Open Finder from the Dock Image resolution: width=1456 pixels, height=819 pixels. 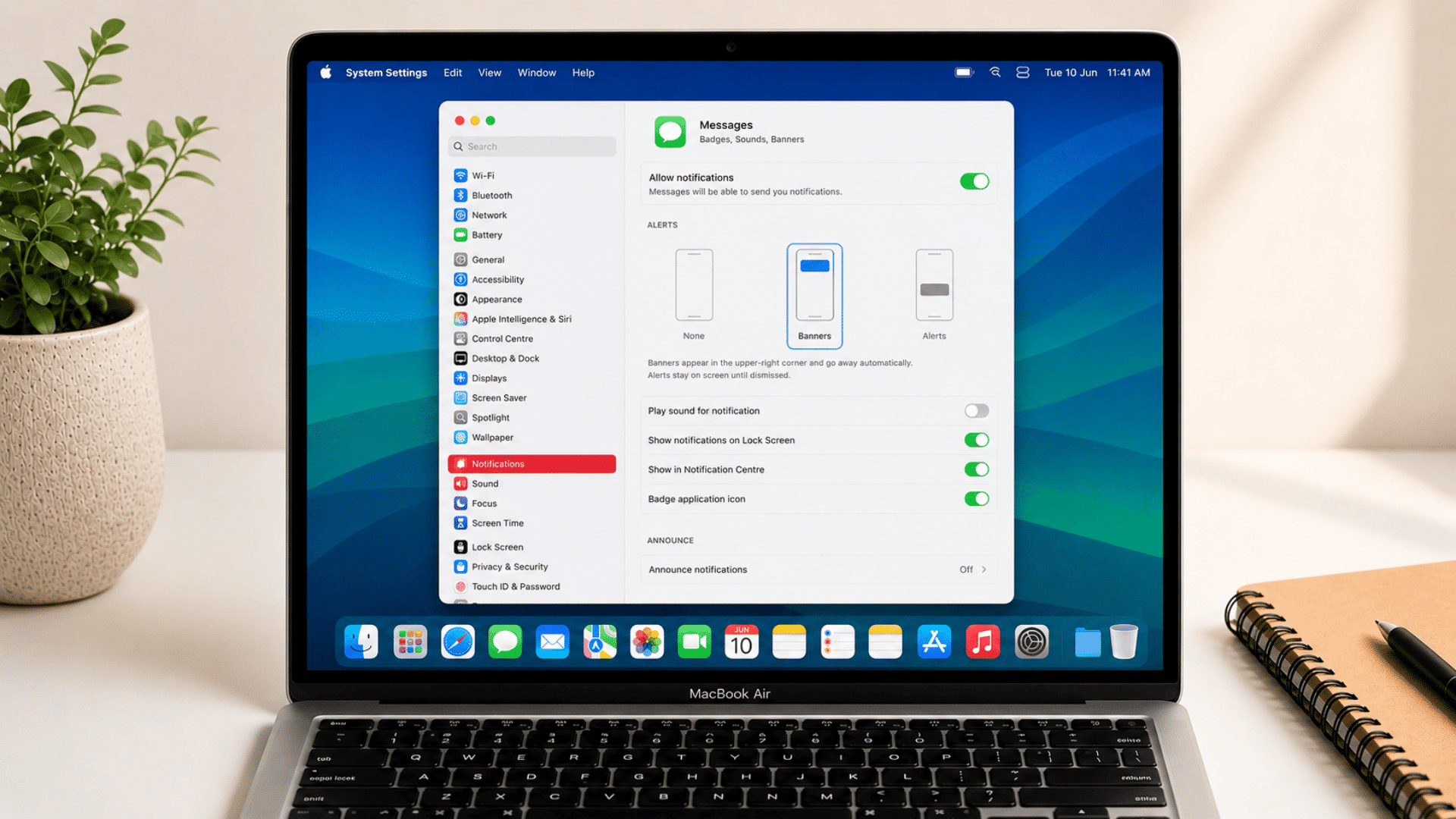(x=362, y=642)
